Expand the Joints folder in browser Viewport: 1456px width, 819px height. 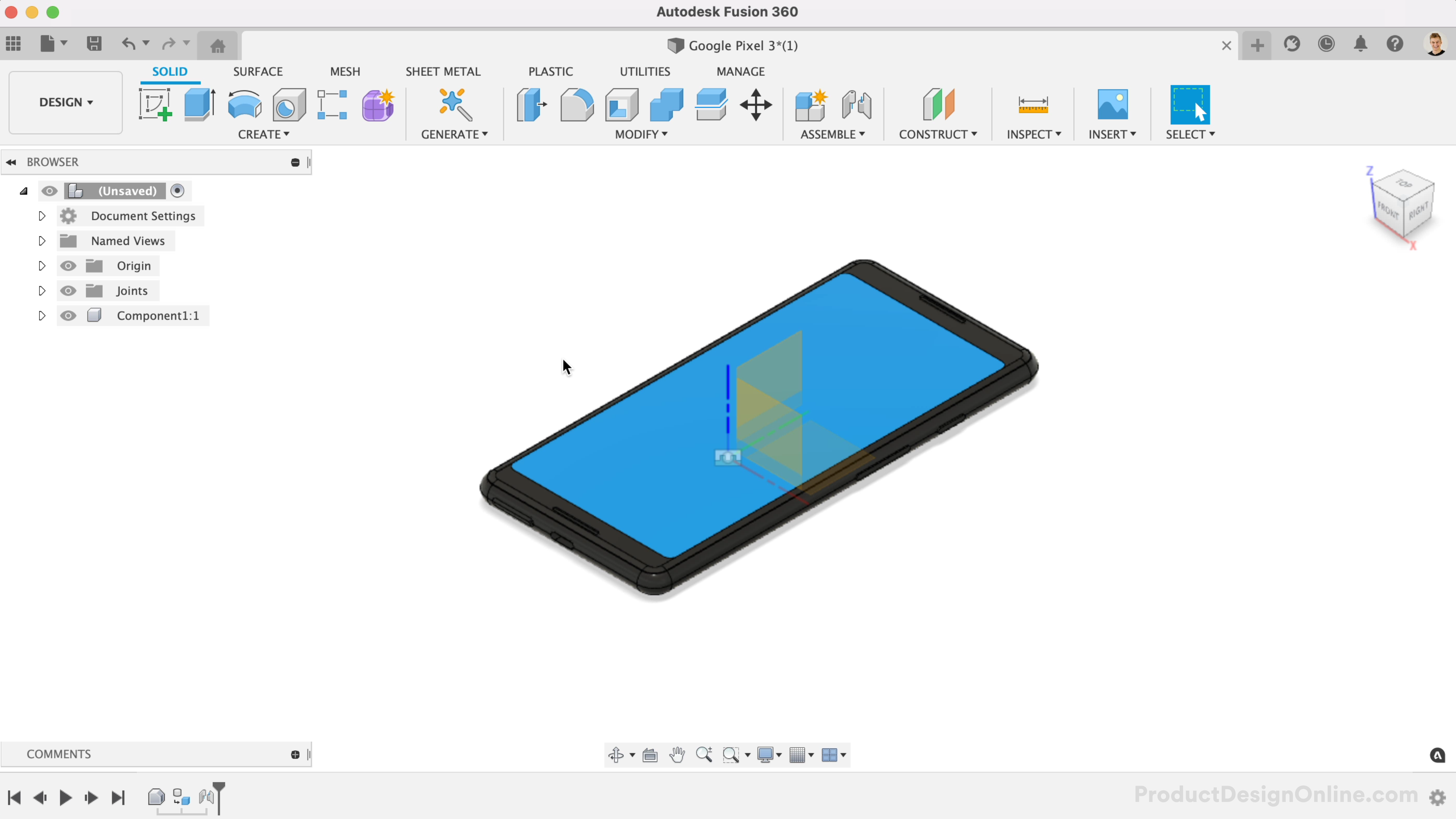(x=41, y=290)
